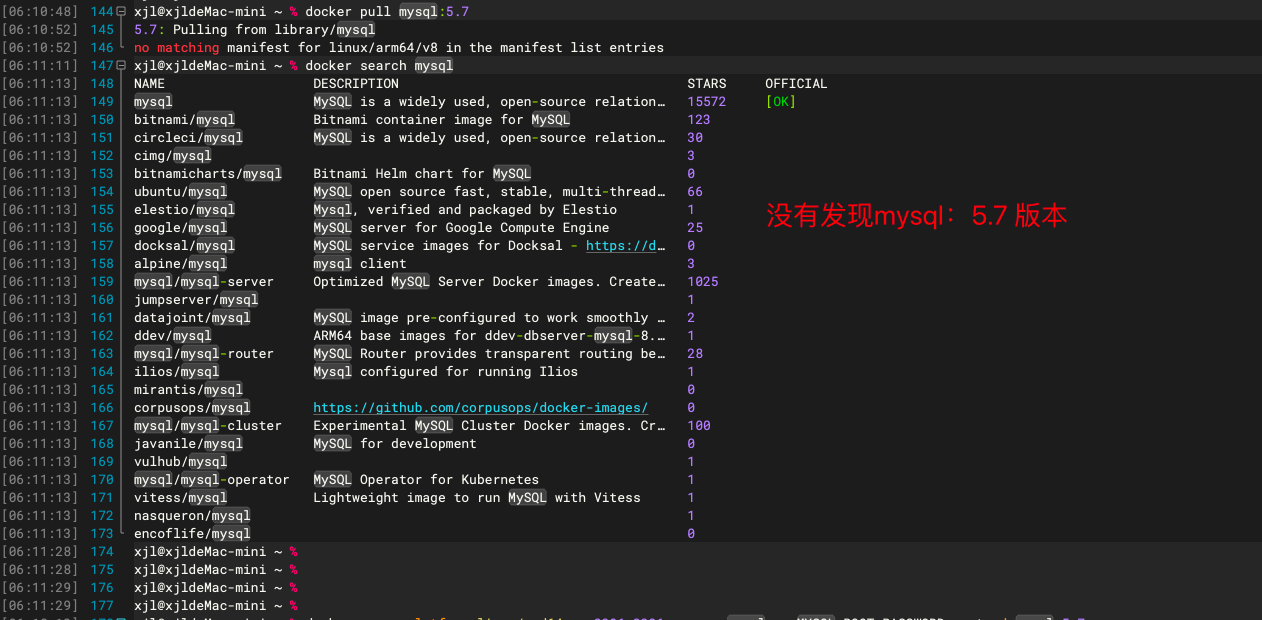Click the NAME column header
The image size is (1262, 620).
pos(149,84)
